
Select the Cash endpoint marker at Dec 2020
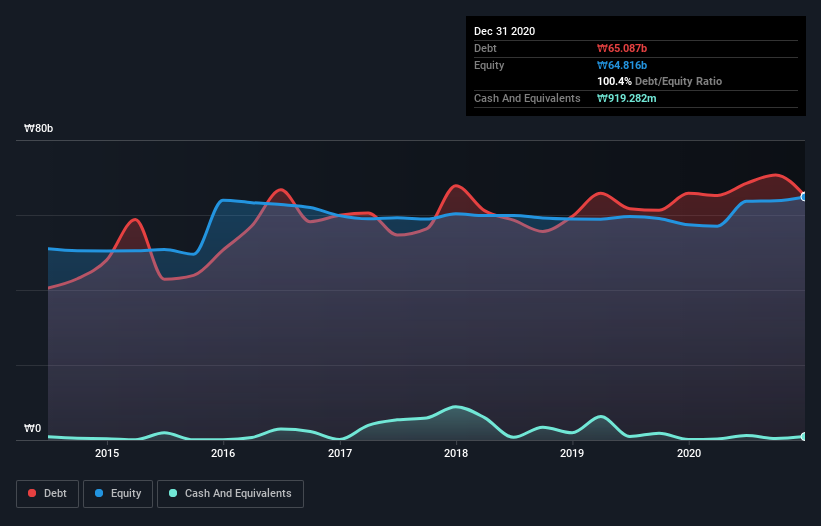pyautogui.click(x=804, y=436)
